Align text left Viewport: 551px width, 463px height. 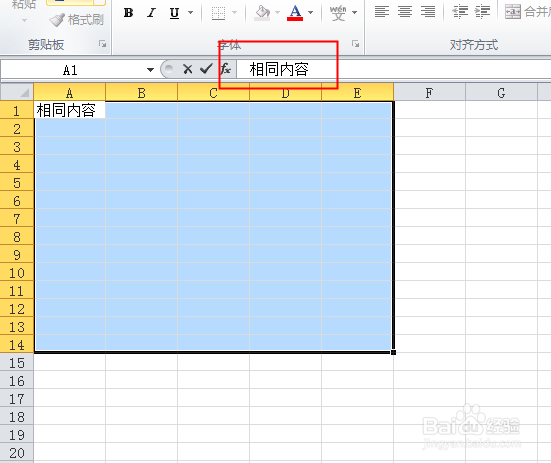[382, 12]
